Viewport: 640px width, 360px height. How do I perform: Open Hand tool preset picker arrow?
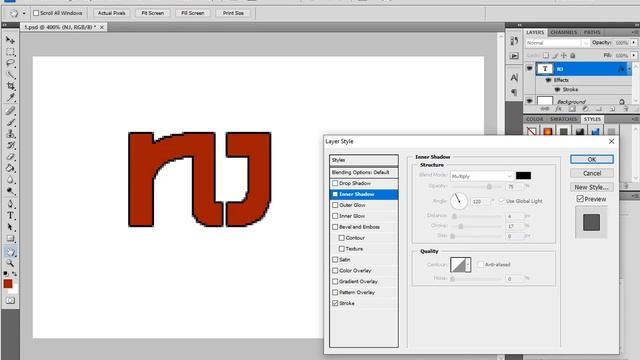(24, 13)
